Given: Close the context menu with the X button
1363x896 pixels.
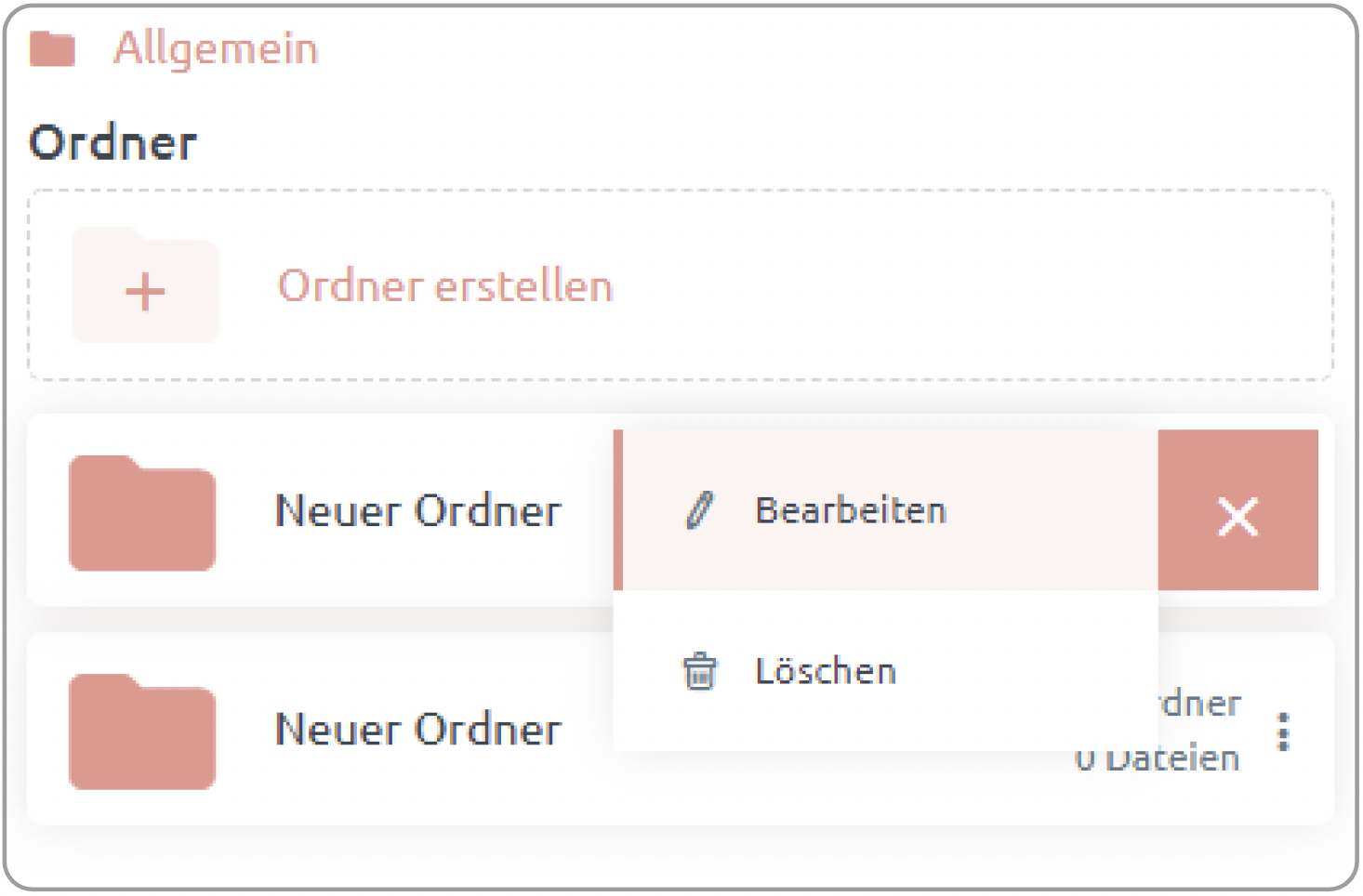Looking at the screenshot, I should [1237, 510].
